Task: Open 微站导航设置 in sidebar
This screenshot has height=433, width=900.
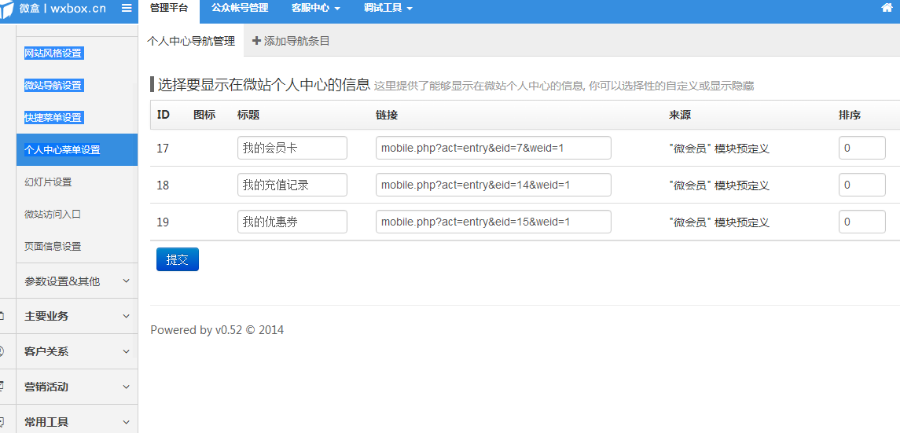Action: click(53, 86)
